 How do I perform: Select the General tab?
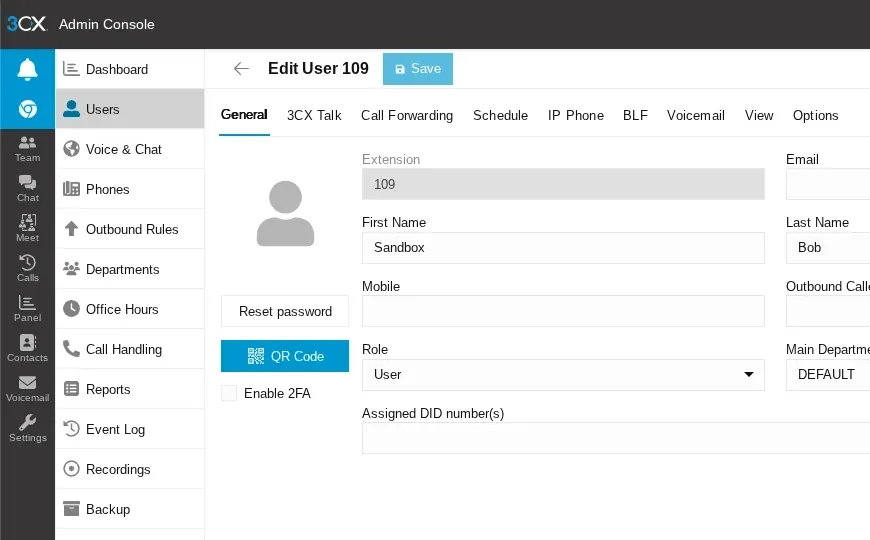coord(244,115)
